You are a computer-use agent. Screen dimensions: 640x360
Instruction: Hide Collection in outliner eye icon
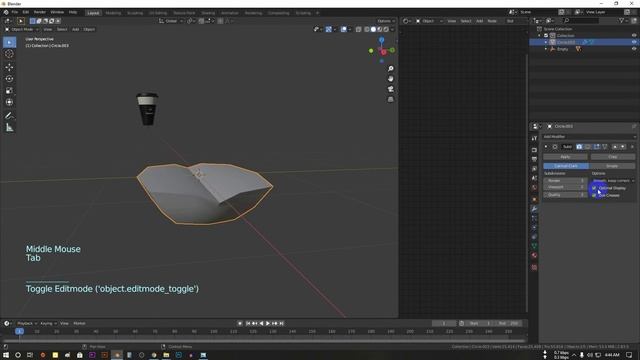[x=634, y=36]
